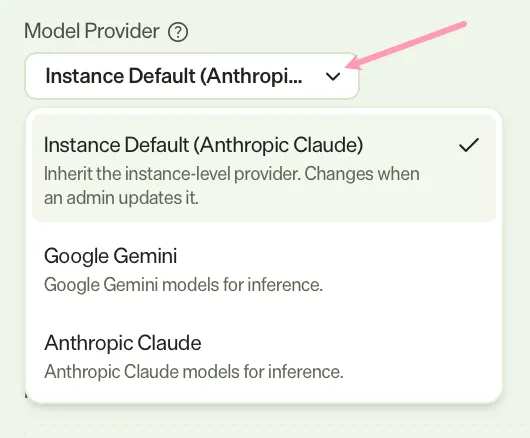
Task: Click the "an admin updates it." line
Action: click(x=121, y=198)
